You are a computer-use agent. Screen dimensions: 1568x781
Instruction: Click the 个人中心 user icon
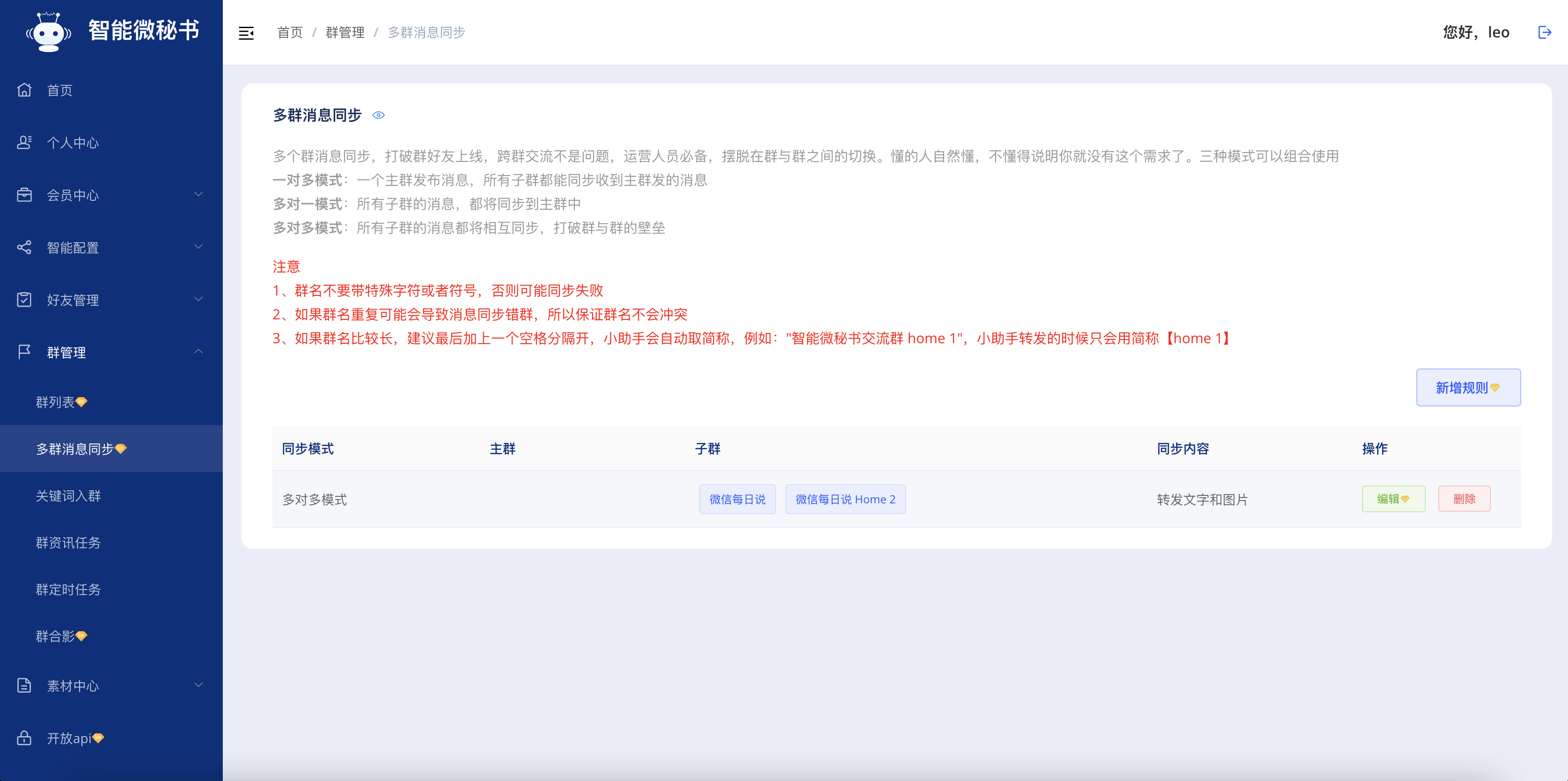pos(24,142)
